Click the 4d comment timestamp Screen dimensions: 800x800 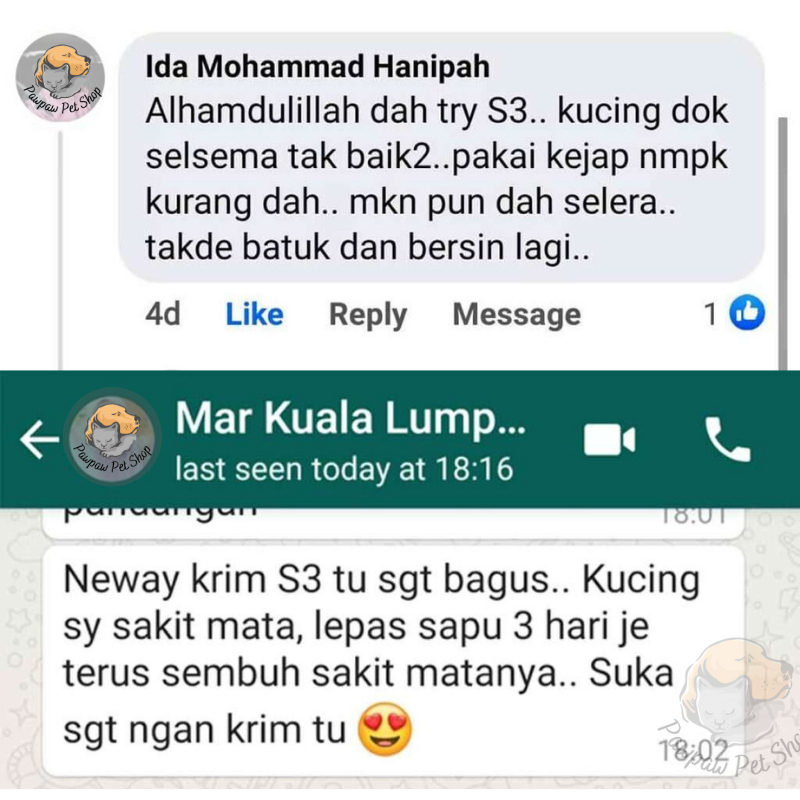pyautogui.click(x=163, y=313)
